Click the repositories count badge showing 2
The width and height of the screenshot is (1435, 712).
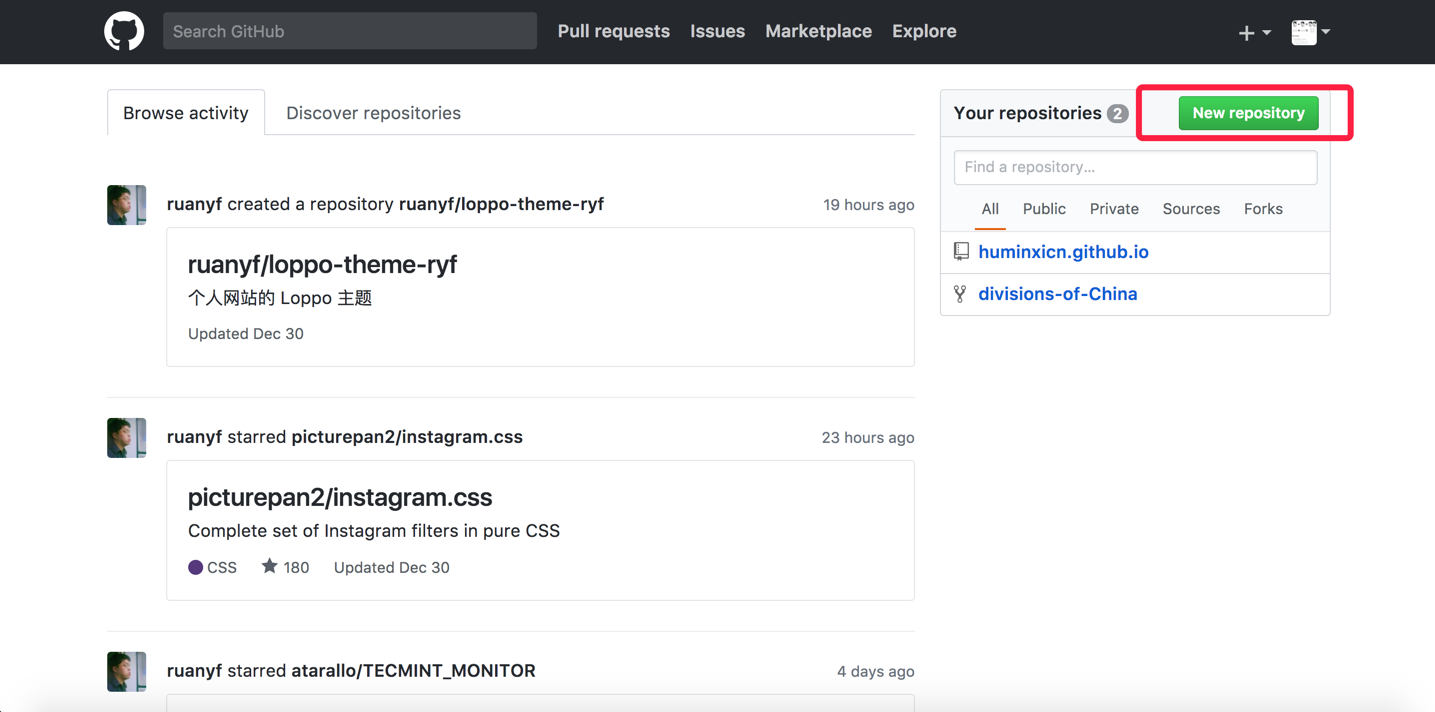click(x=1118, y=113)
